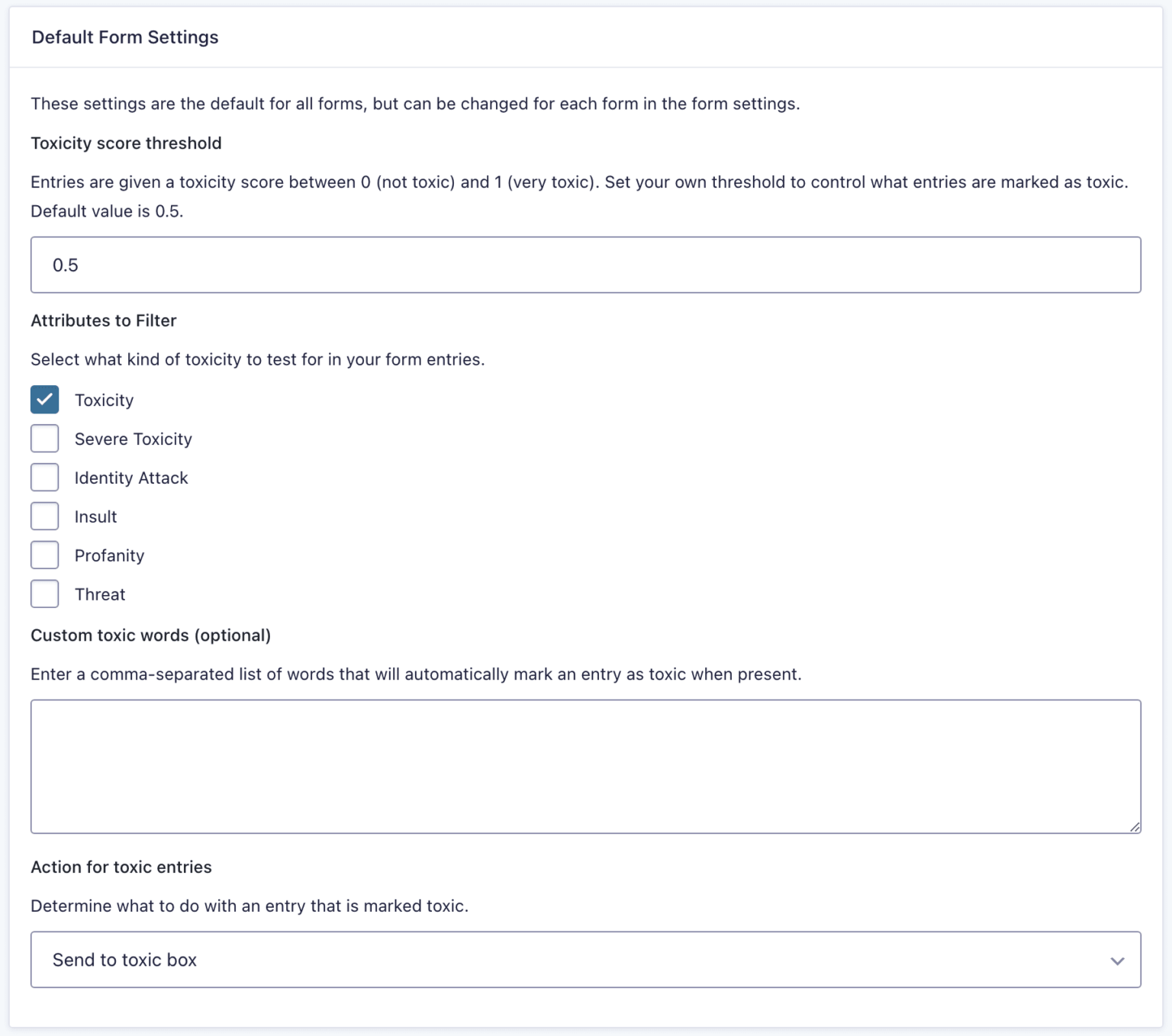Click the chevron on the toxic action selector
The image size is (1172, 1036).
click(1117, 960)
